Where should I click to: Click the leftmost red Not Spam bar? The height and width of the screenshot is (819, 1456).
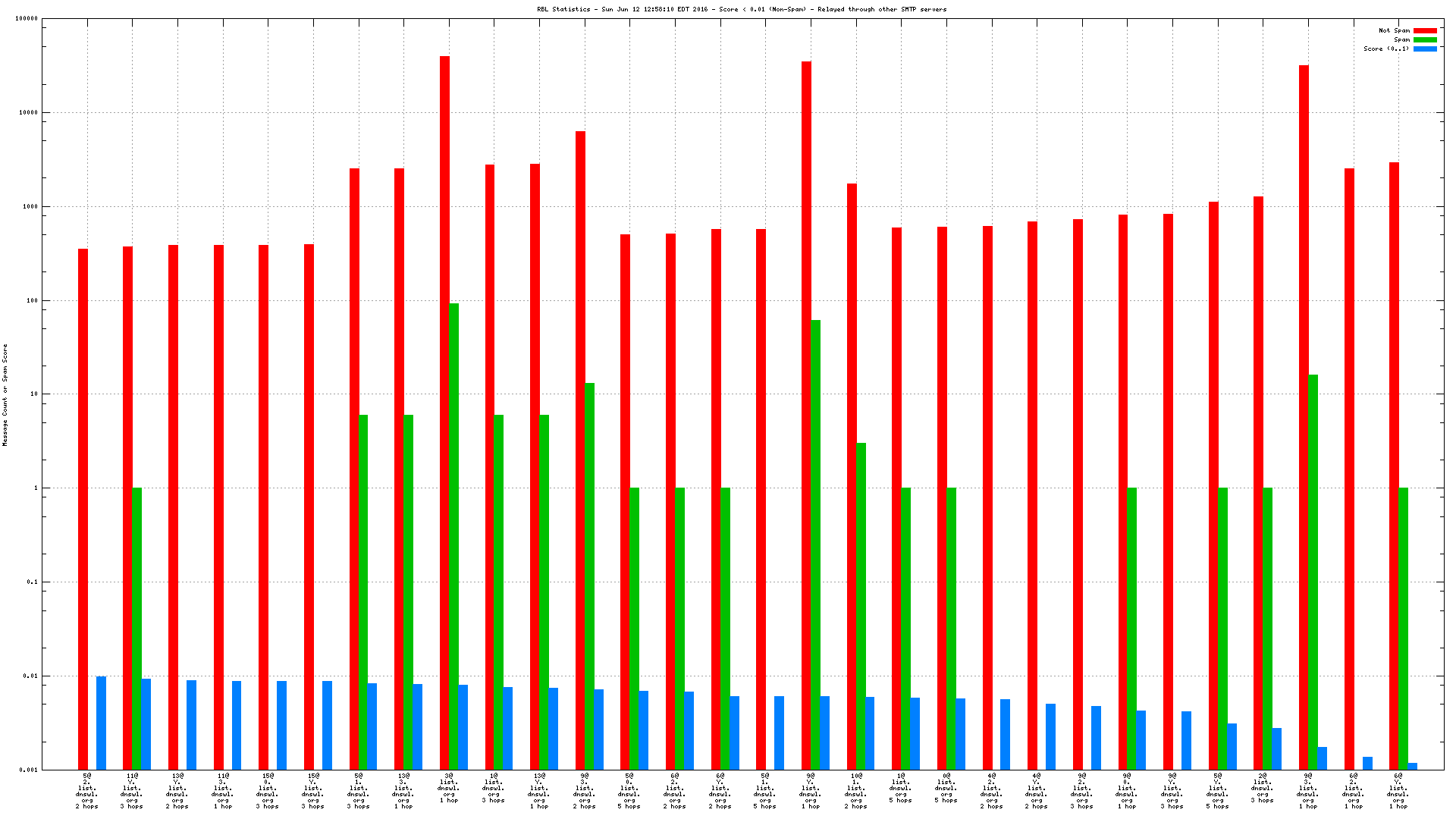83,508
